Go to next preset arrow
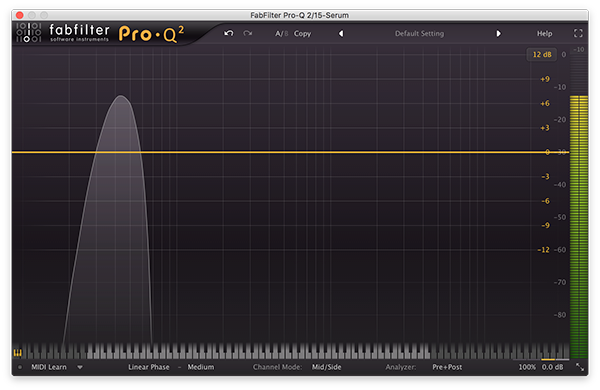This screenshot has width=600, height=390. coord(498,34)
